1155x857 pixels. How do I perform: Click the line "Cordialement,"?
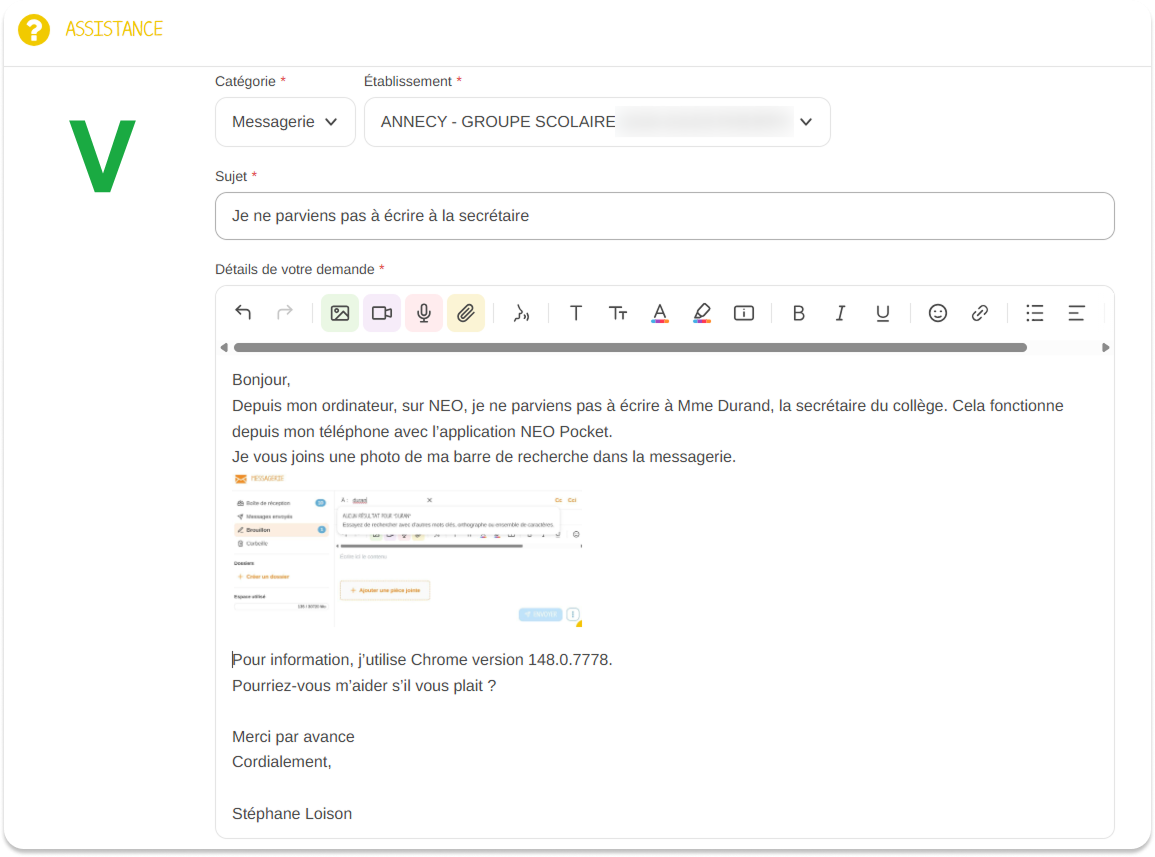pos(282,762)
